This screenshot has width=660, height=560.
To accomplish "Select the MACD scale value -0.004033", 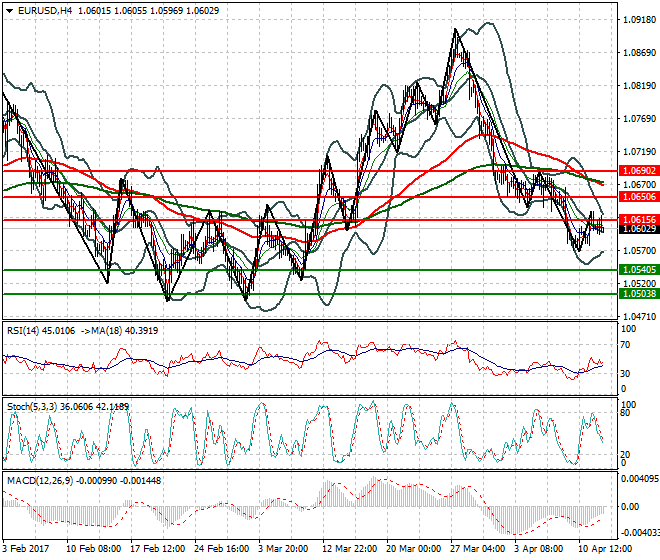I will click(x=639, y=533).
